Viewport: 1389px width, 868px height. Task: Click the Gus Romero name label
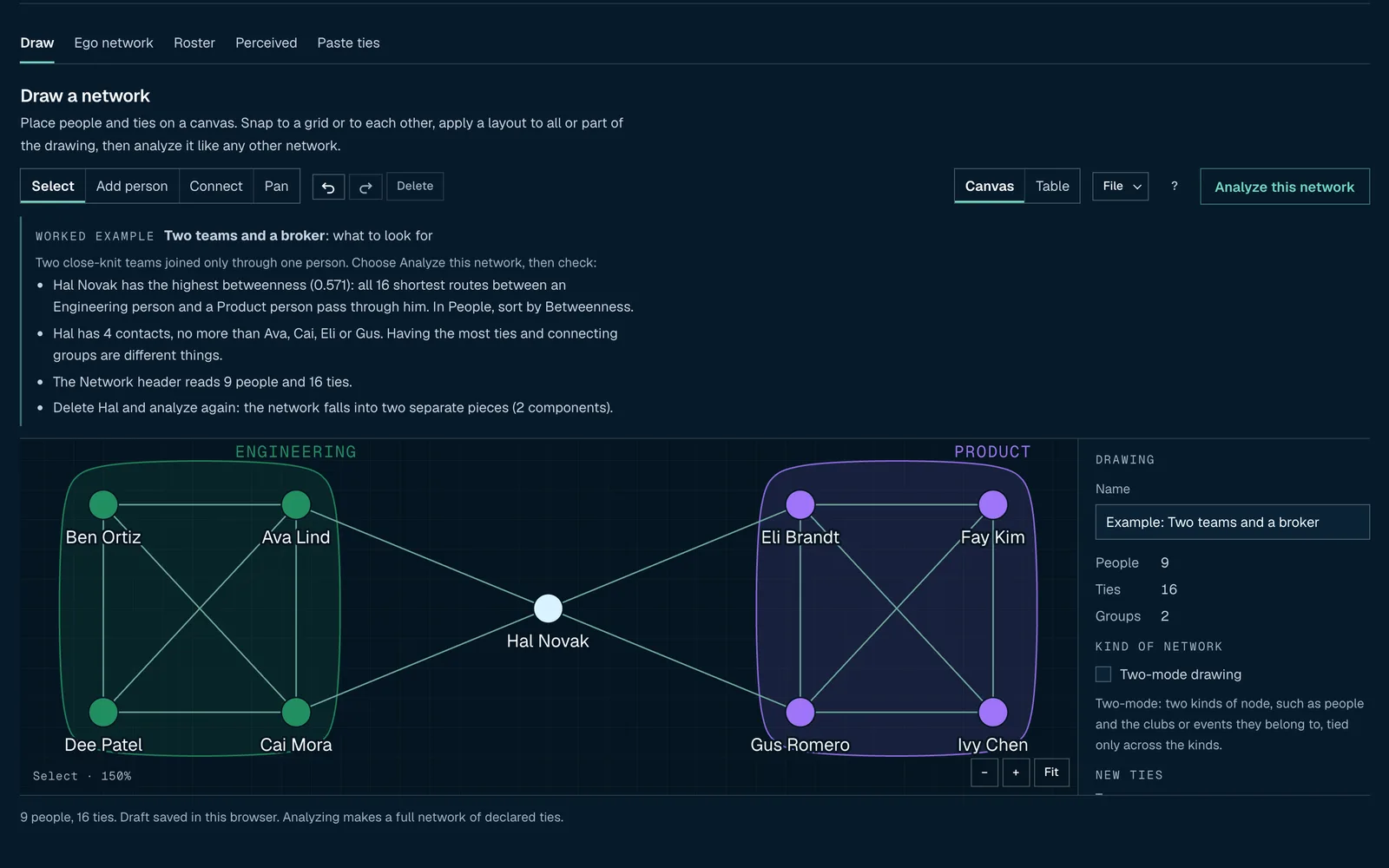click(x=800, y=745)
